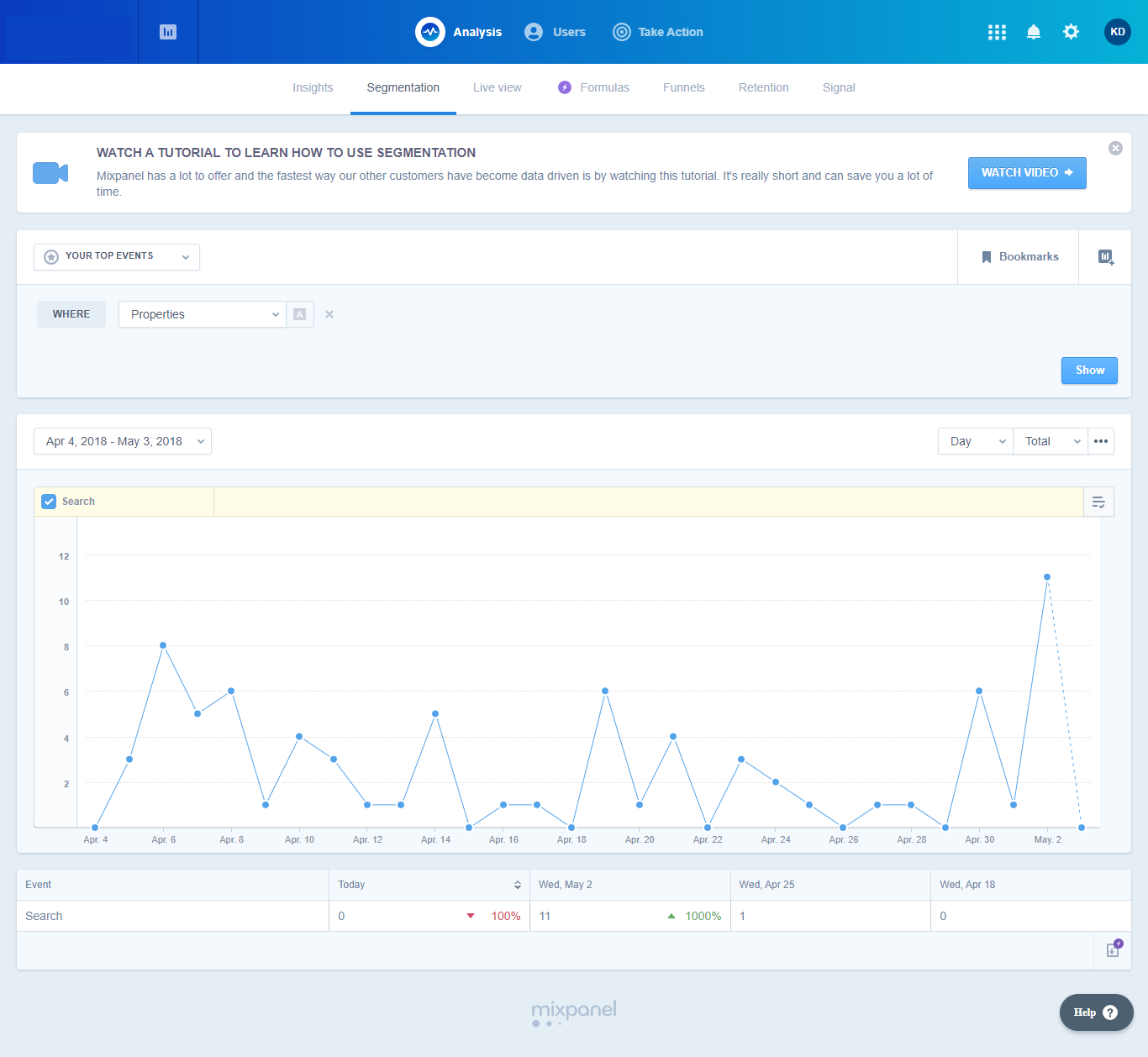This screenshot has height=1057, width=1148.
Task: Open the three-dot chart options menu
Action: [1101, 441]
